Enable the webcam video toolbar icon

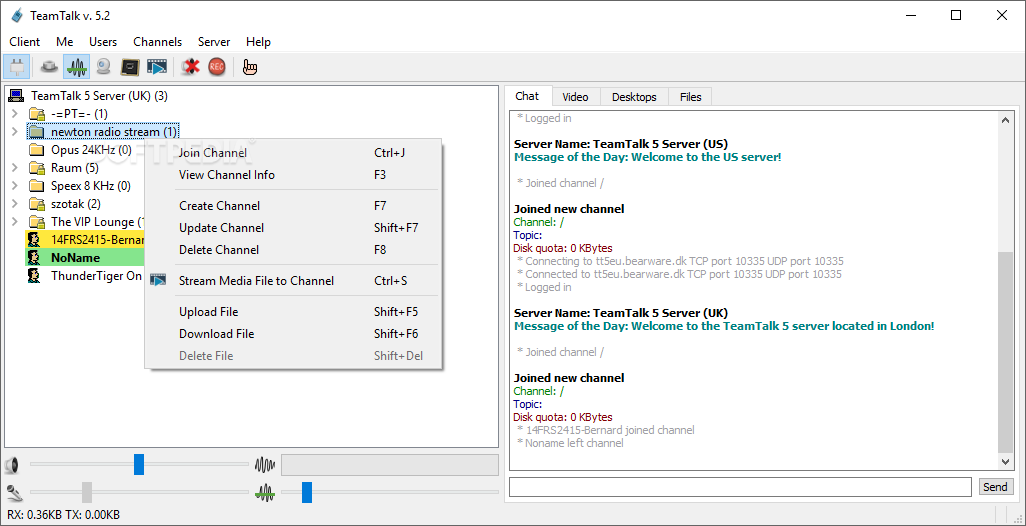(x=103, y=67)
